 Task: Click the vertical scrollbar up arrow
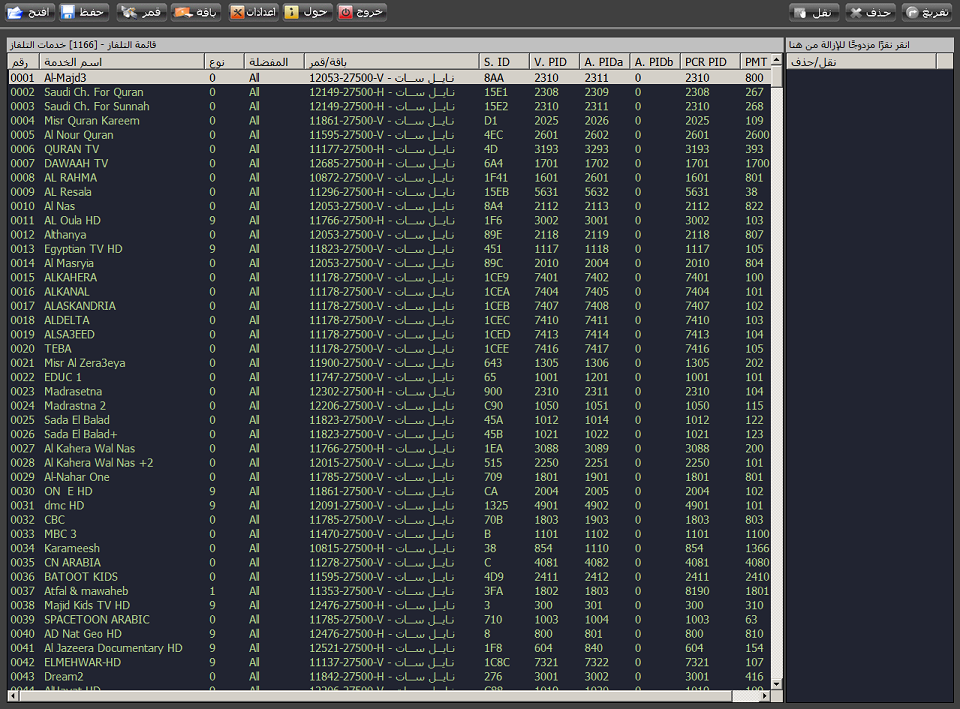point(776,60)
